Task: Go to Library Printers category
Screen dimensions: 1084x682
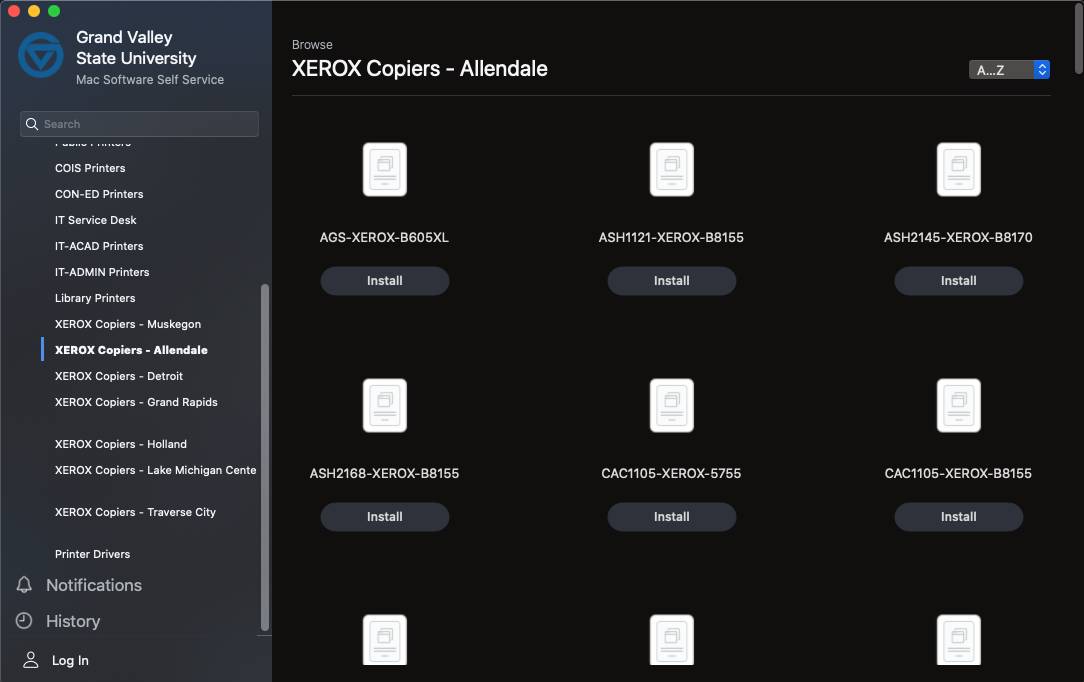Action: (x=95, y=298)
